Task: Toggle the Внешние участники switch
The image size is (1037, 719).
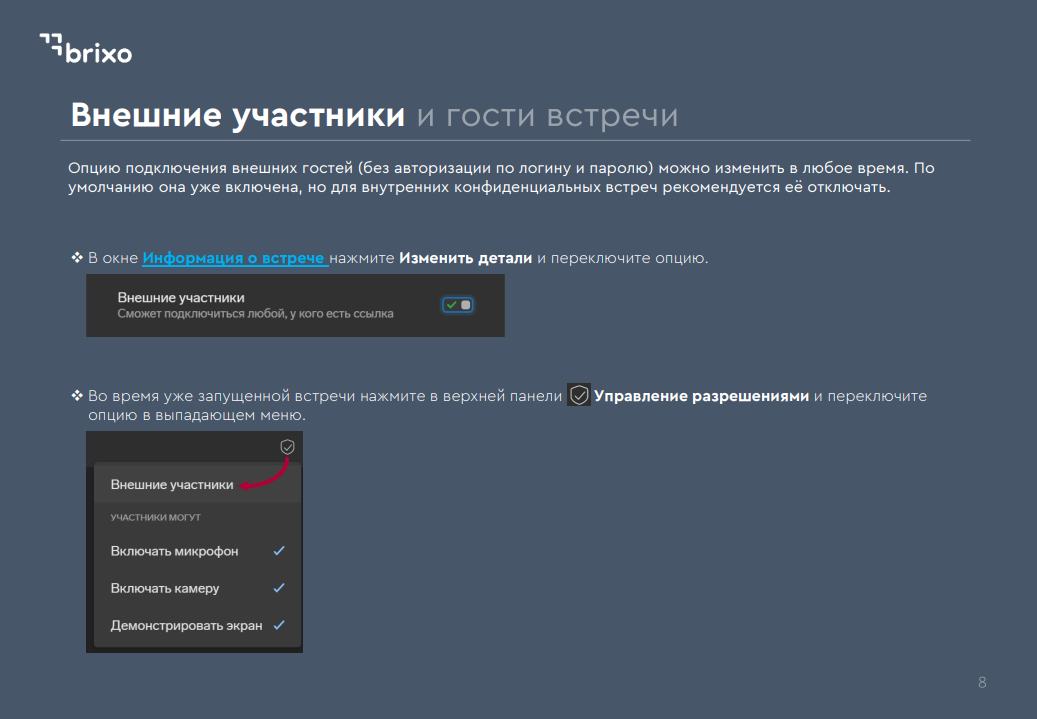Action: [457, 305]
